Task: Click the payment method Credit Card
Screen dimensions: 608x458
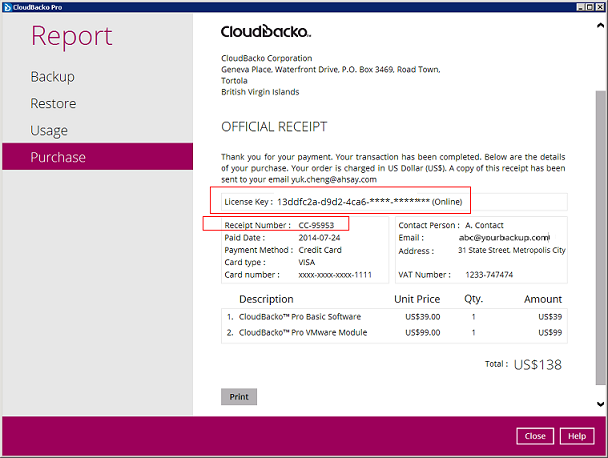Action: coord(320,250)
